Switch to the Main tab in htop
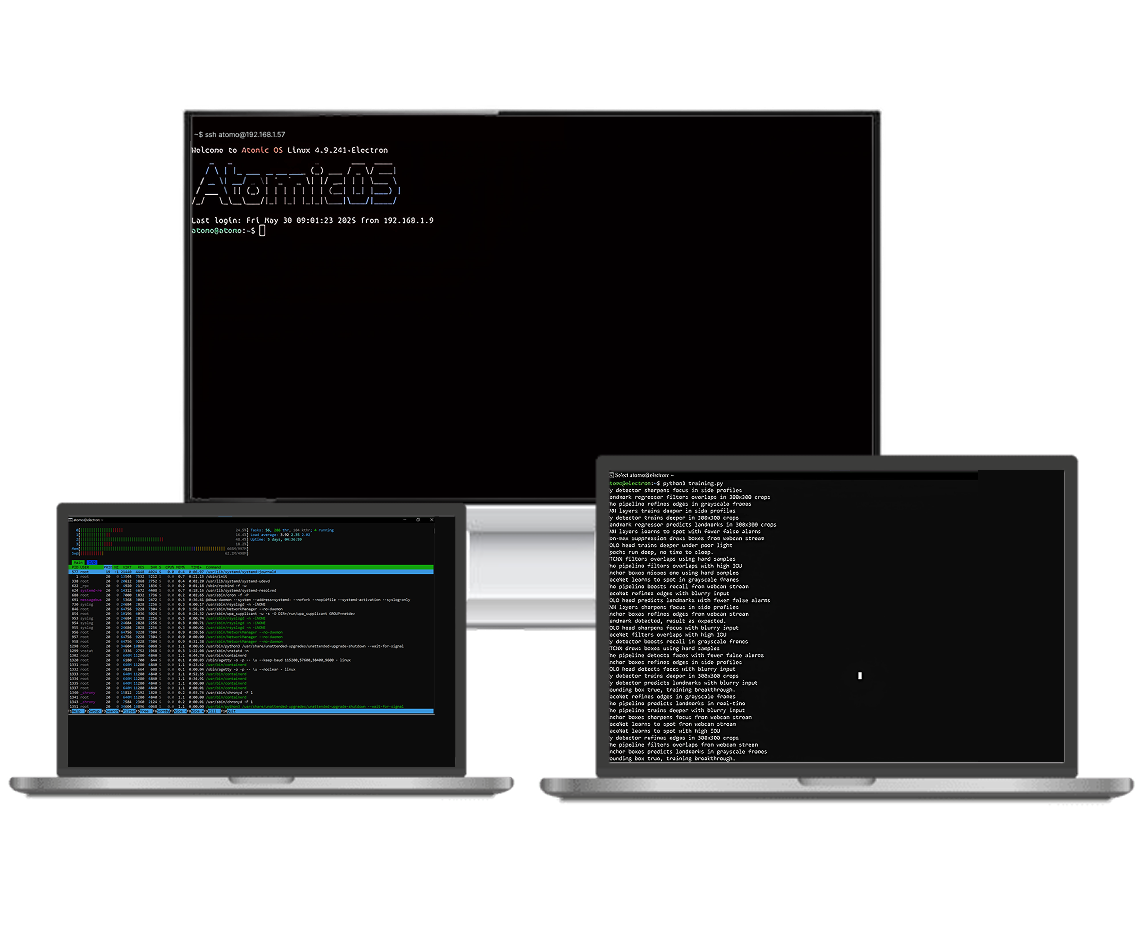The width and height of the screenshot is (1145, 936). [78, 562]
